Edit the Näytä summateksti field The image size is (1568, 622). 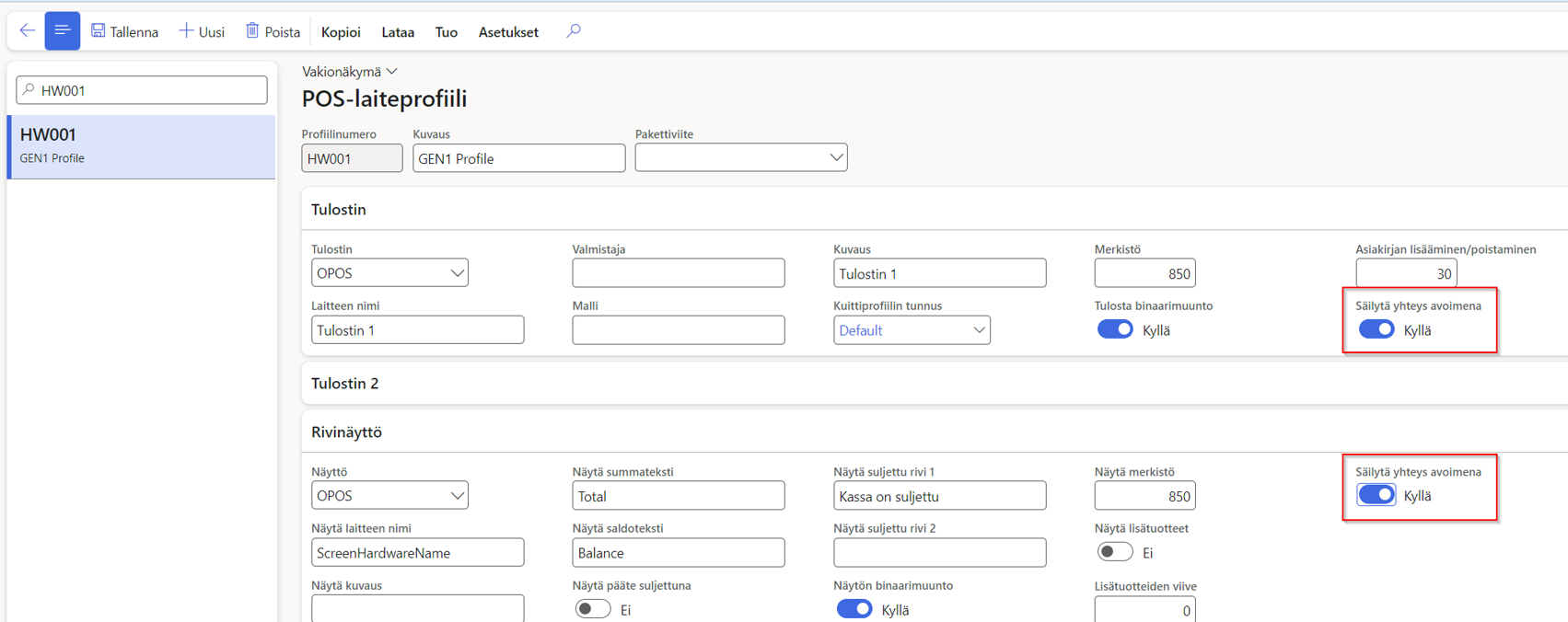coord(679,496)
